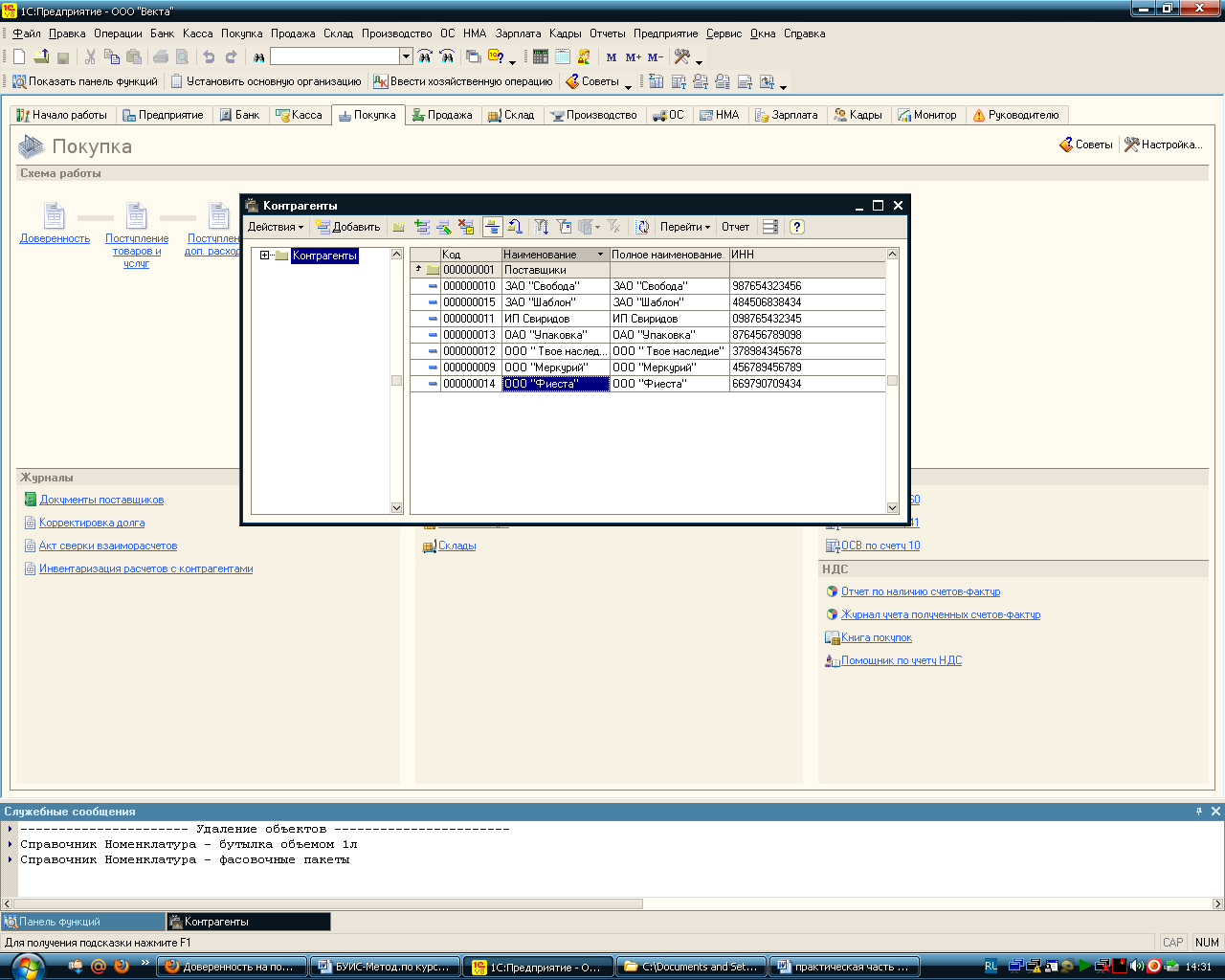Click the list settings icon next to Отчет
The image size is (1225, 980).
coord(770,227)
